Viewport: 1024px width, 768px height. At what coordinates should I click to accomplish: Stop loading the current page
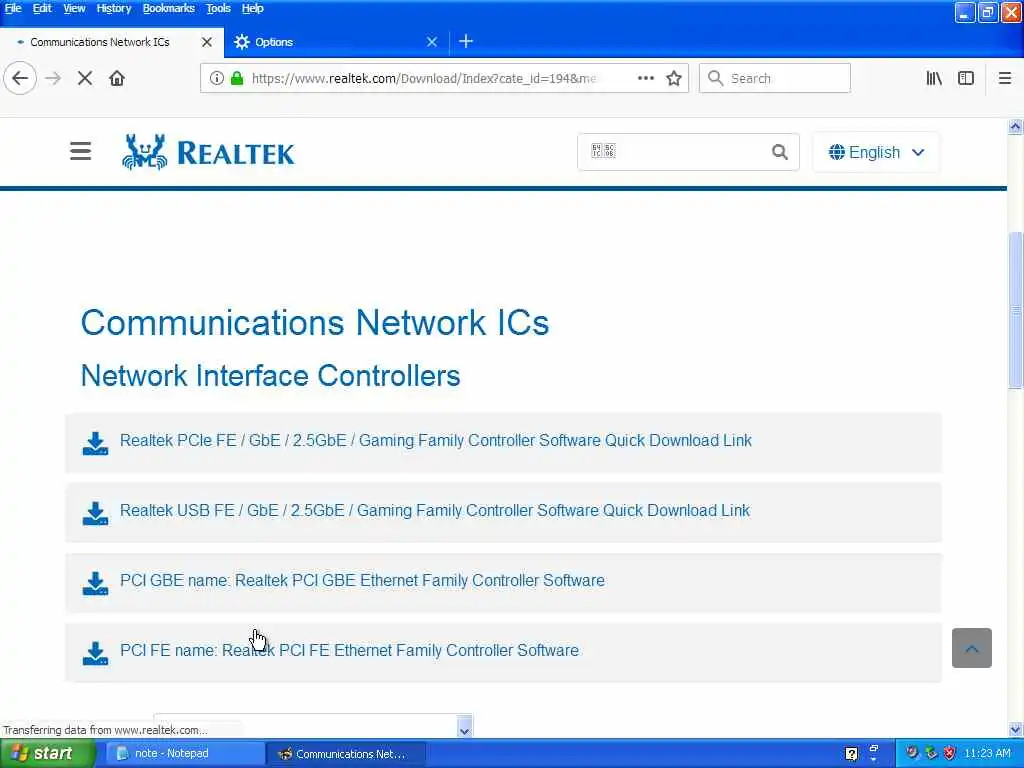[x=85, y=78]
